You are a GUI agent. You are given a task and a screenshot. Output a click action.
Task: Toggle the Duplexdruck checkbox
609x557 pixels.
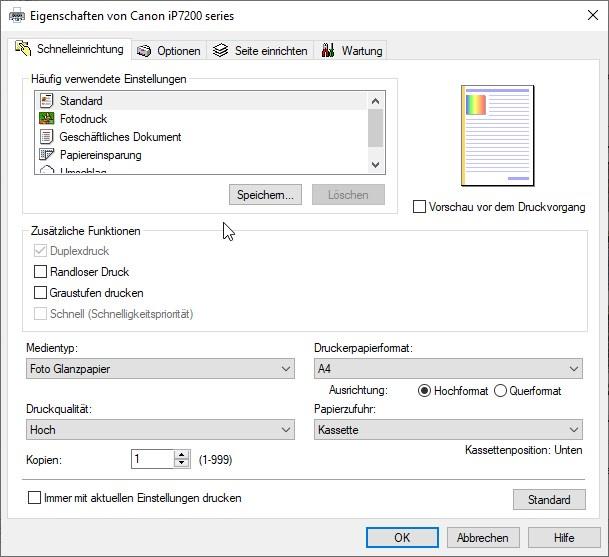tap(40, 251)
